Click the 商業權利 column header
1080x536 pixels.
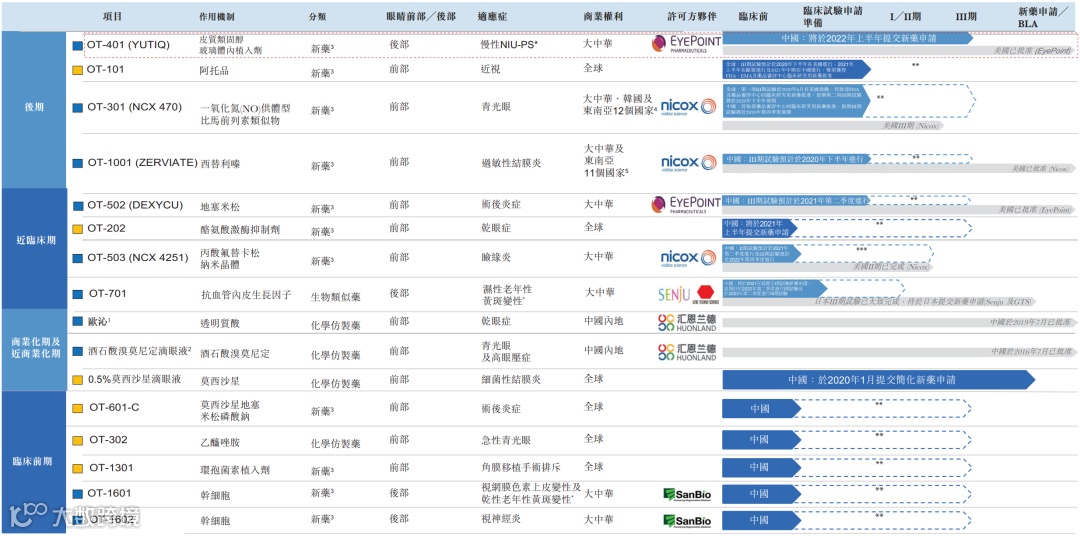pyautogui.click(x=603, y=16)
